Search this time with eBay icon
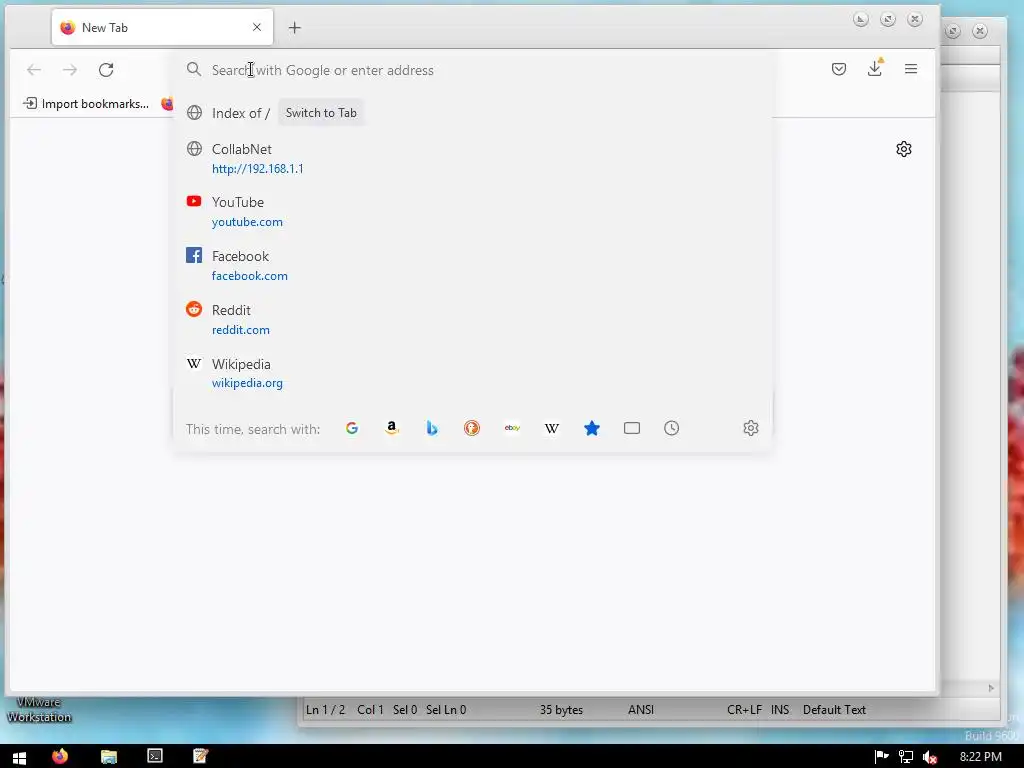 [x=512, y=428]
